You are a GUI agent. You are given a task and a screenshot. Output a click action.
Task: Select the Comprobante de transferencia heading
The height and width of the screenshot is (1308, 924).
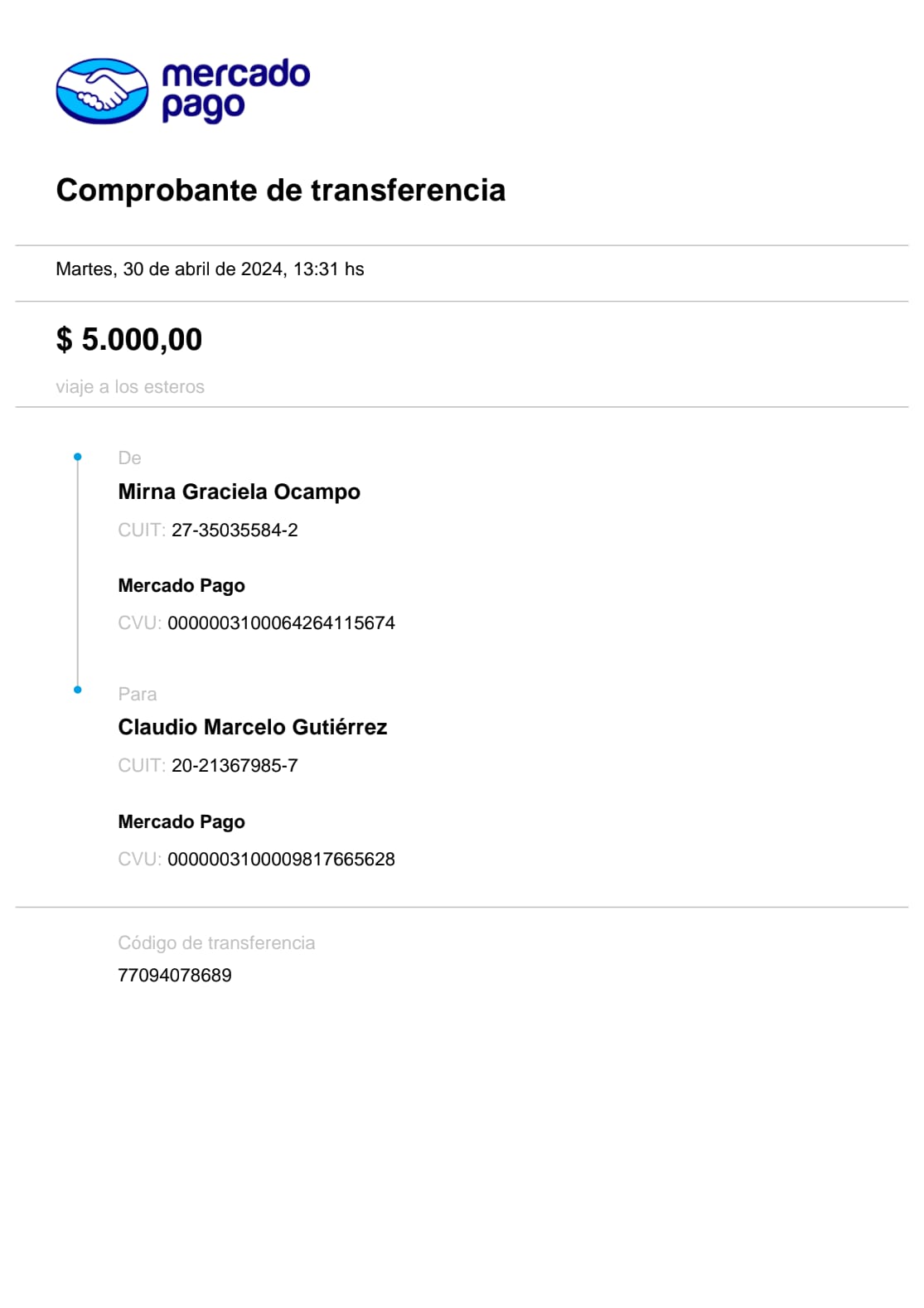280,190
